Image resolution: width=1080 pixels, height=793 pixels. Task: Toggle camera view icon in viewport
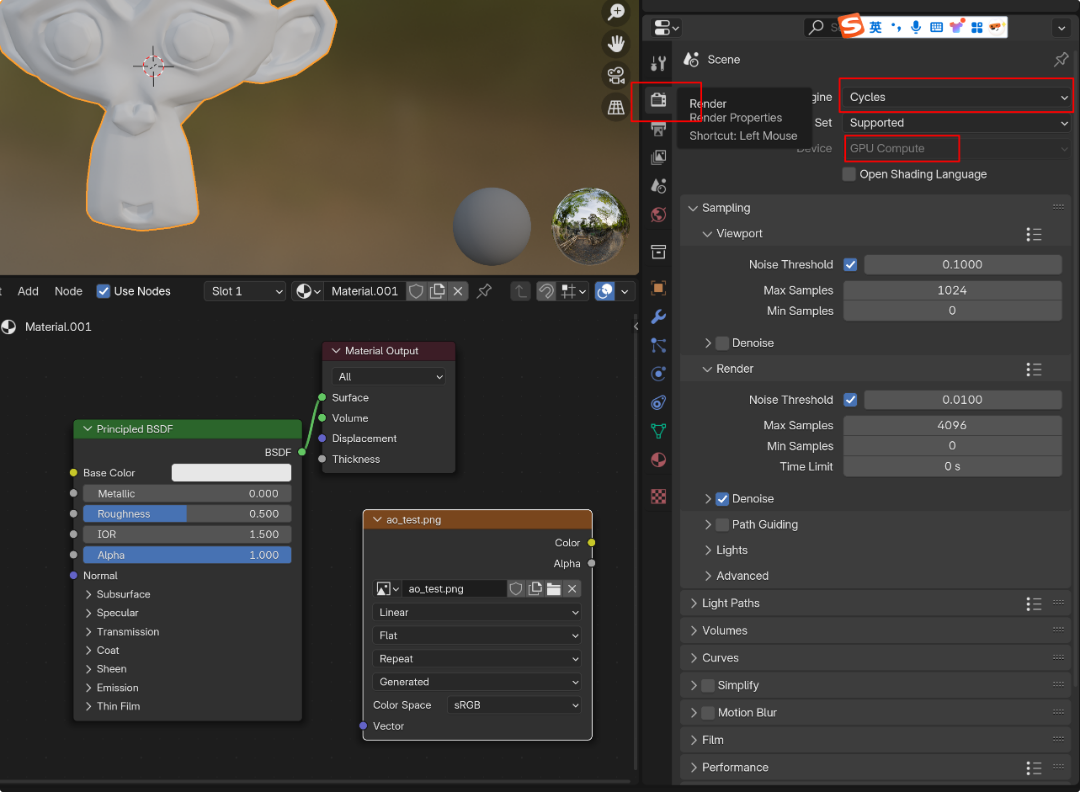616,75
